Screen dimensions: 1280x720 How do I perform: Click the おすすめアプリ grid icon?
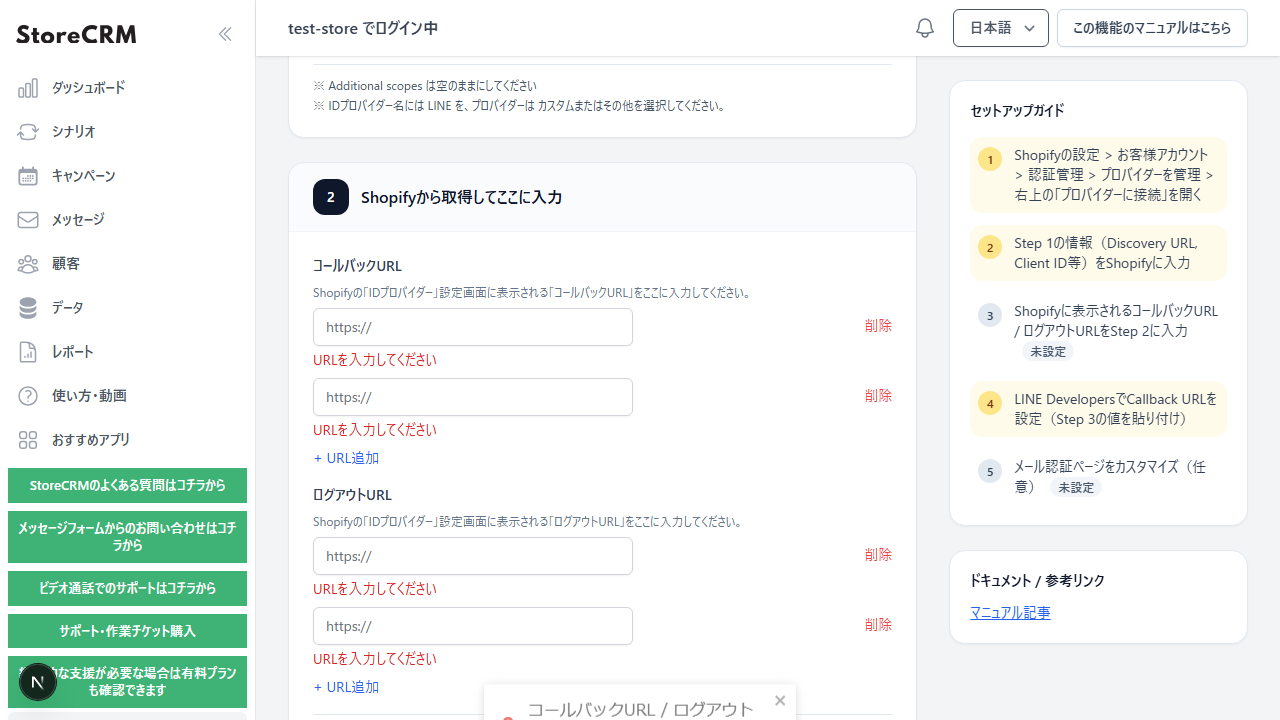coord(28,440)
